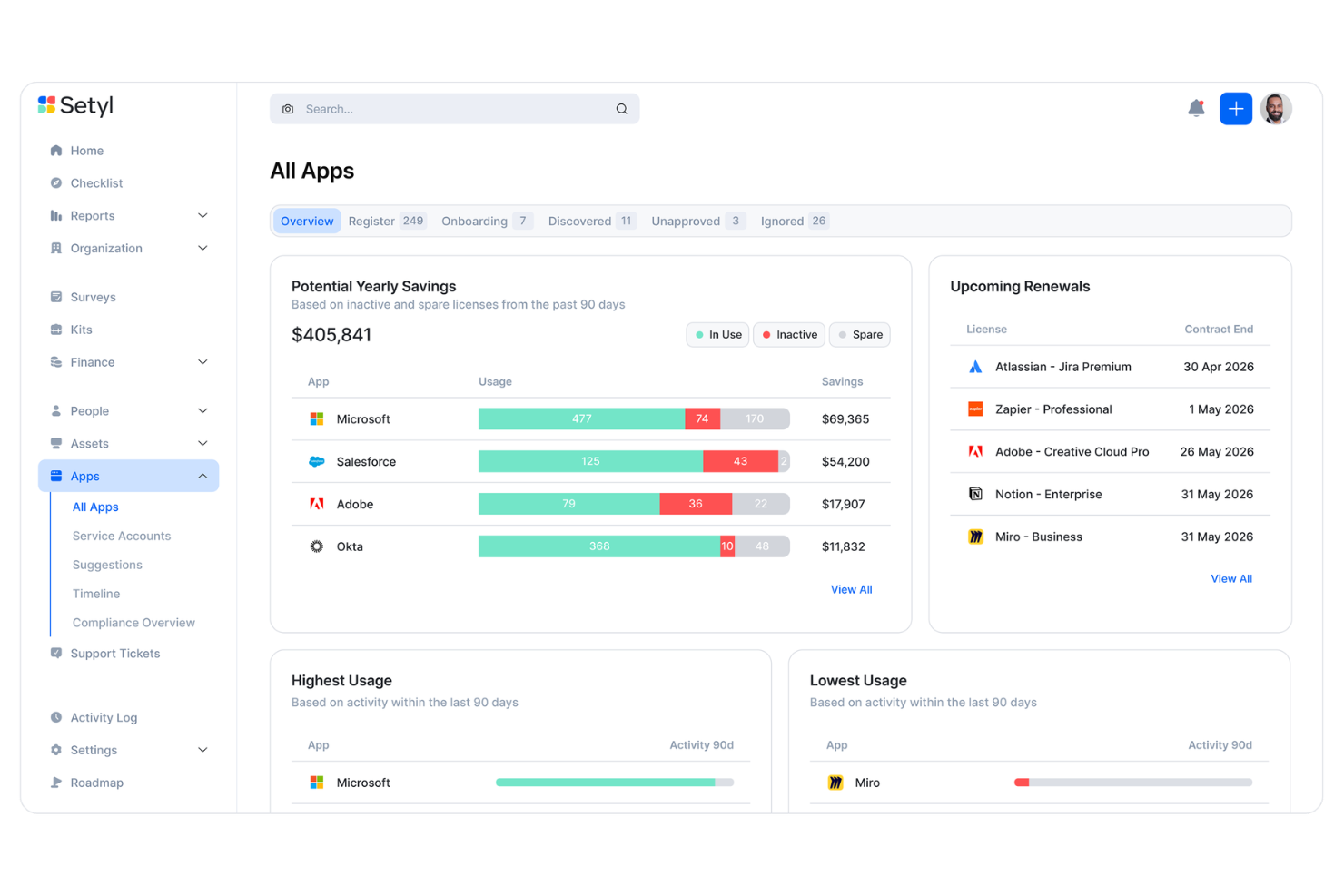Click the Zapier Professional logo
1344x896 pixels.
975,409
